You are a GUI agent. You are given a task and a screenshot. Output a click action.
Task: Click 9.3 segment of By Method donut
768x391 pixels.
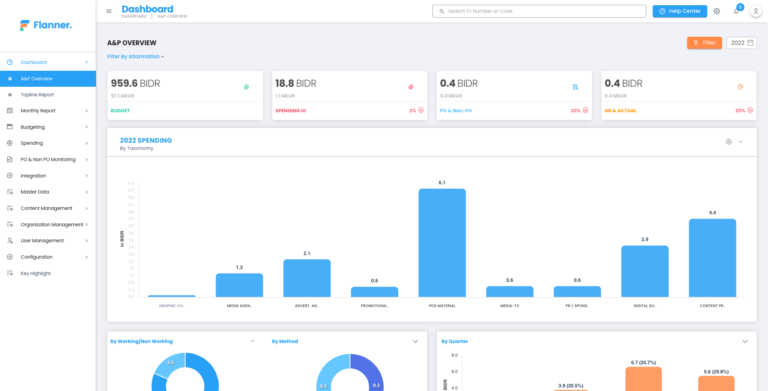(374, 374)
